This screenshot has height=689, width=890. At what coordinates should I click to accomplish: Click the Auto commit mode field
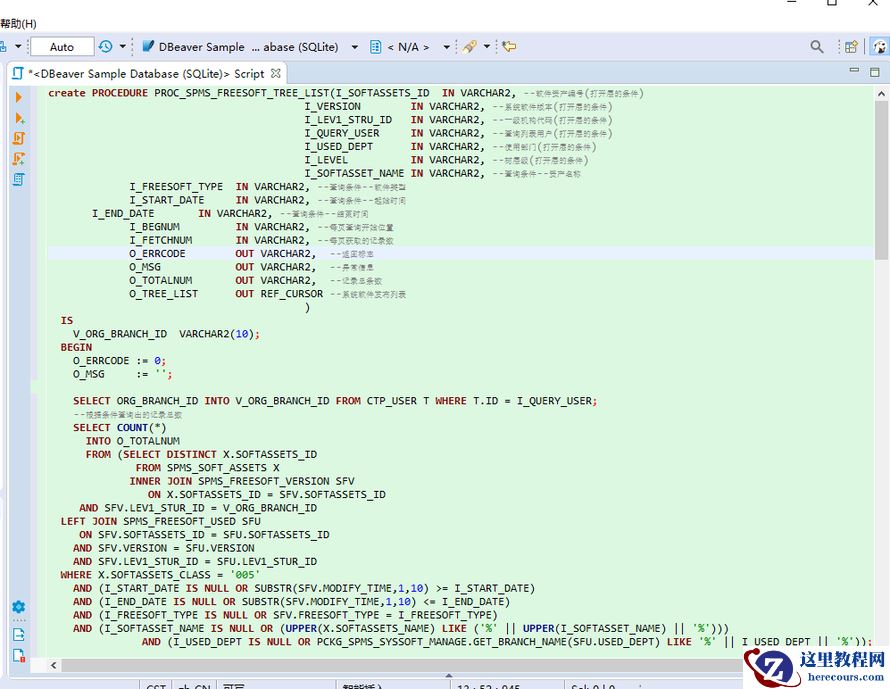click(x=62, y=47)
